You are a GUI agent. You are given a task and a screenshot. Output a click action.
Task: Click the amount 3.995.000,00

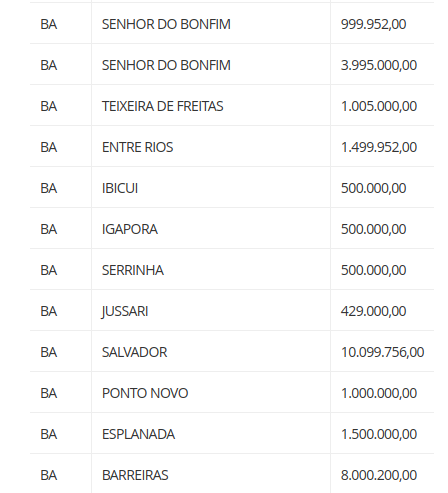(x=379, y=65)
